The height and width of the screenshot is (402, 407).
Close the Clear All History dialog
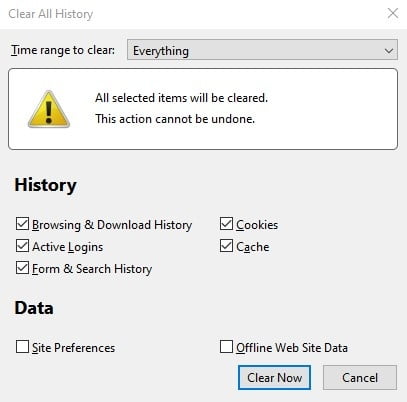point(393,13)
